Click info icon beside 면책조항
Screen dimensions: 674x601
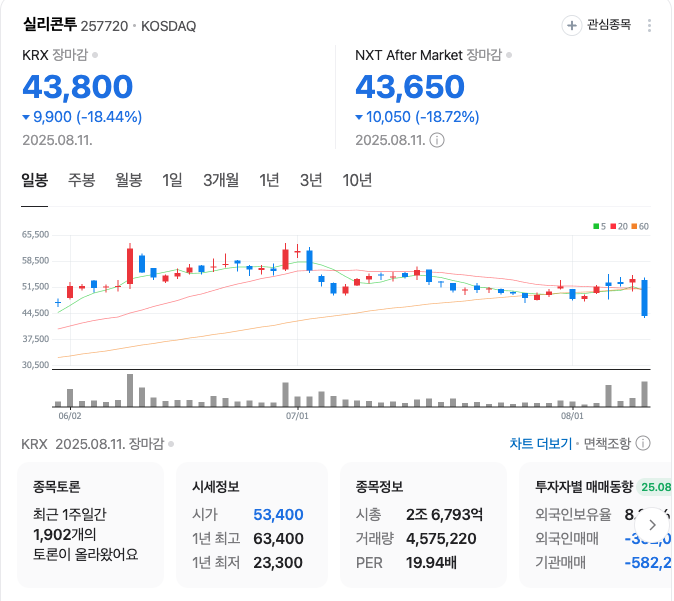point(643,443)
